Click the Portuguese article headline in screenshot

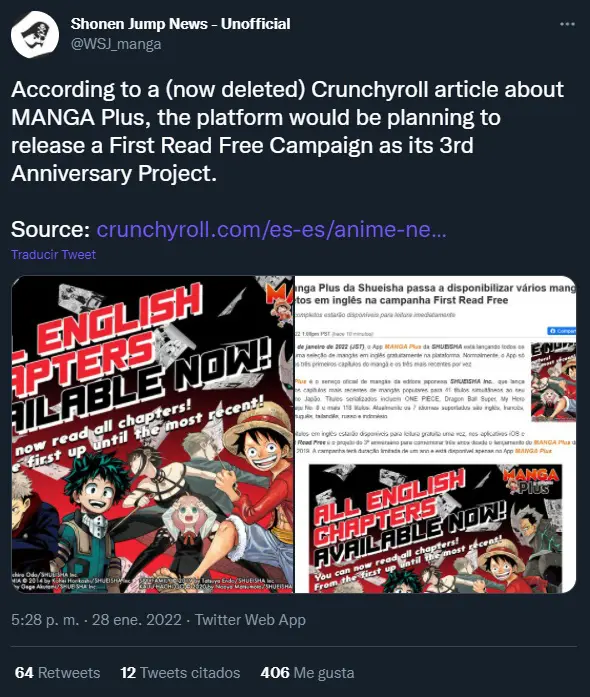(x=435, y=294)
